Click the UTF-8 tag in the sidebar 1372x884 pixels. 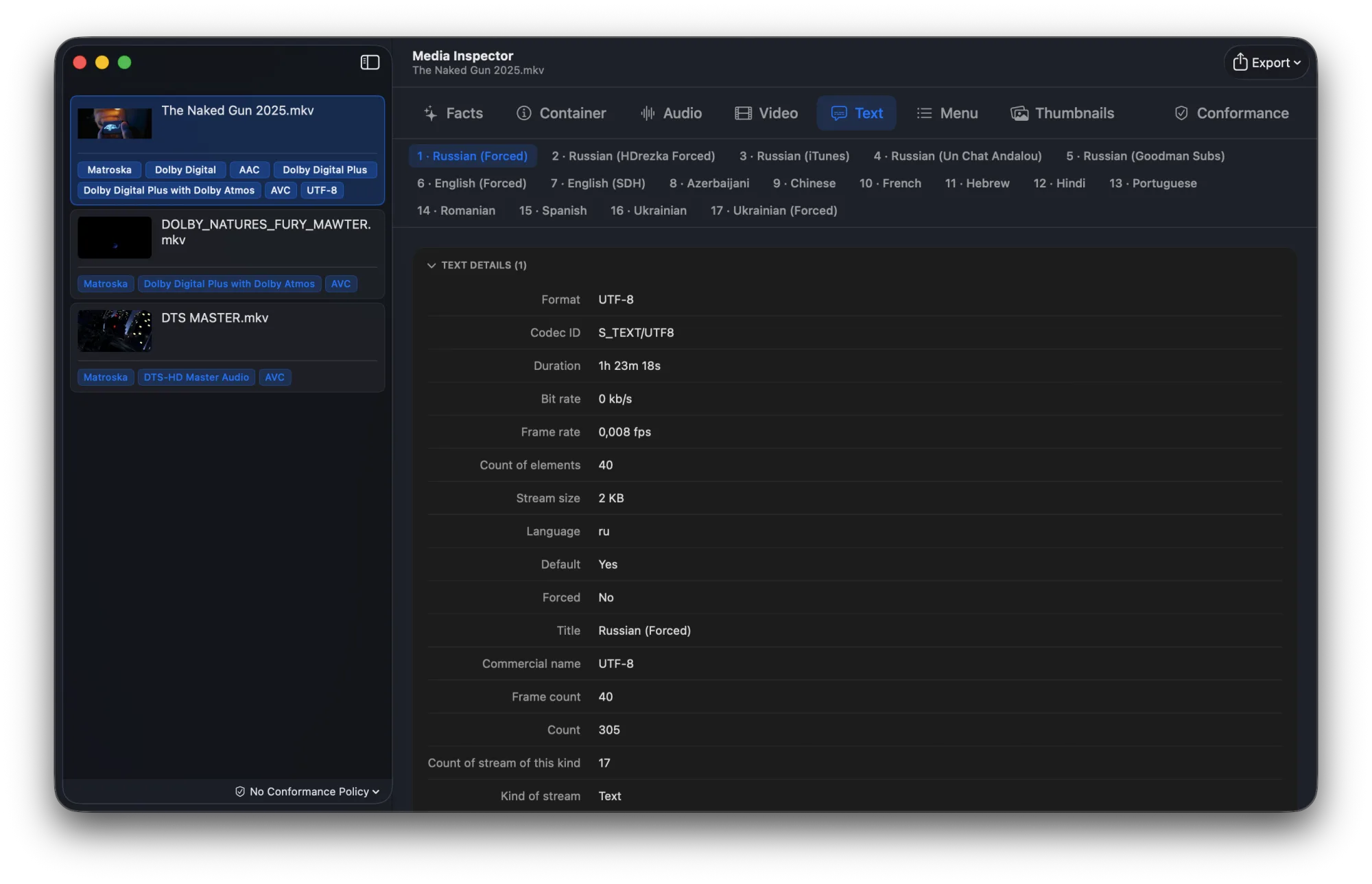coord(322,190)
